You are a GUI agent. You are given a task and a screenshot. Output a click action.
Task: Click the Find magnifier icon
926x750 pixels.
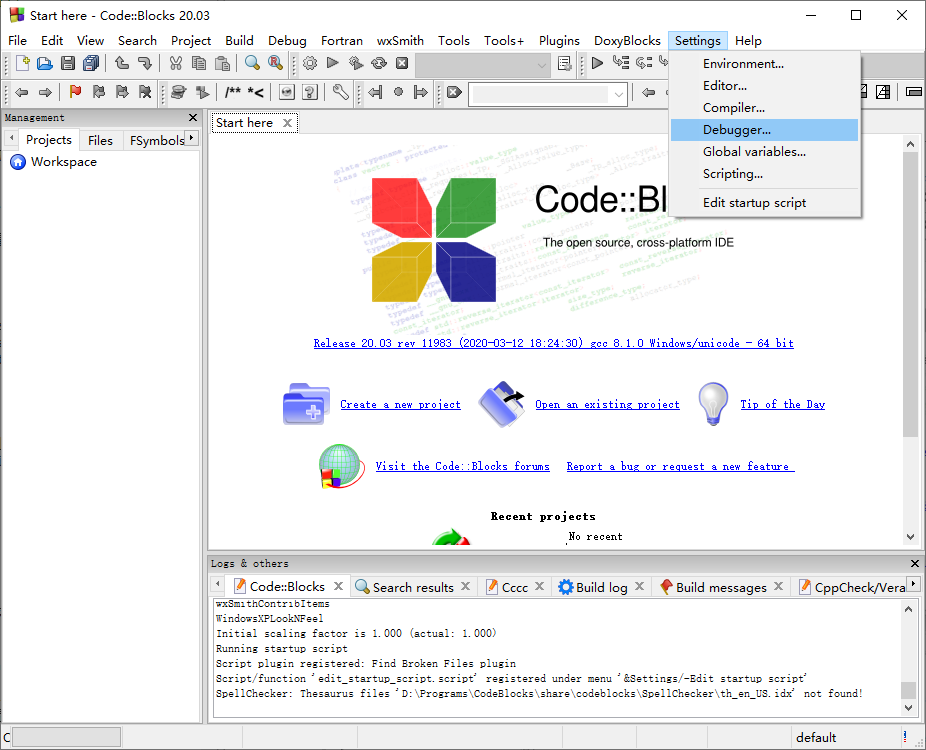(252, 63)
